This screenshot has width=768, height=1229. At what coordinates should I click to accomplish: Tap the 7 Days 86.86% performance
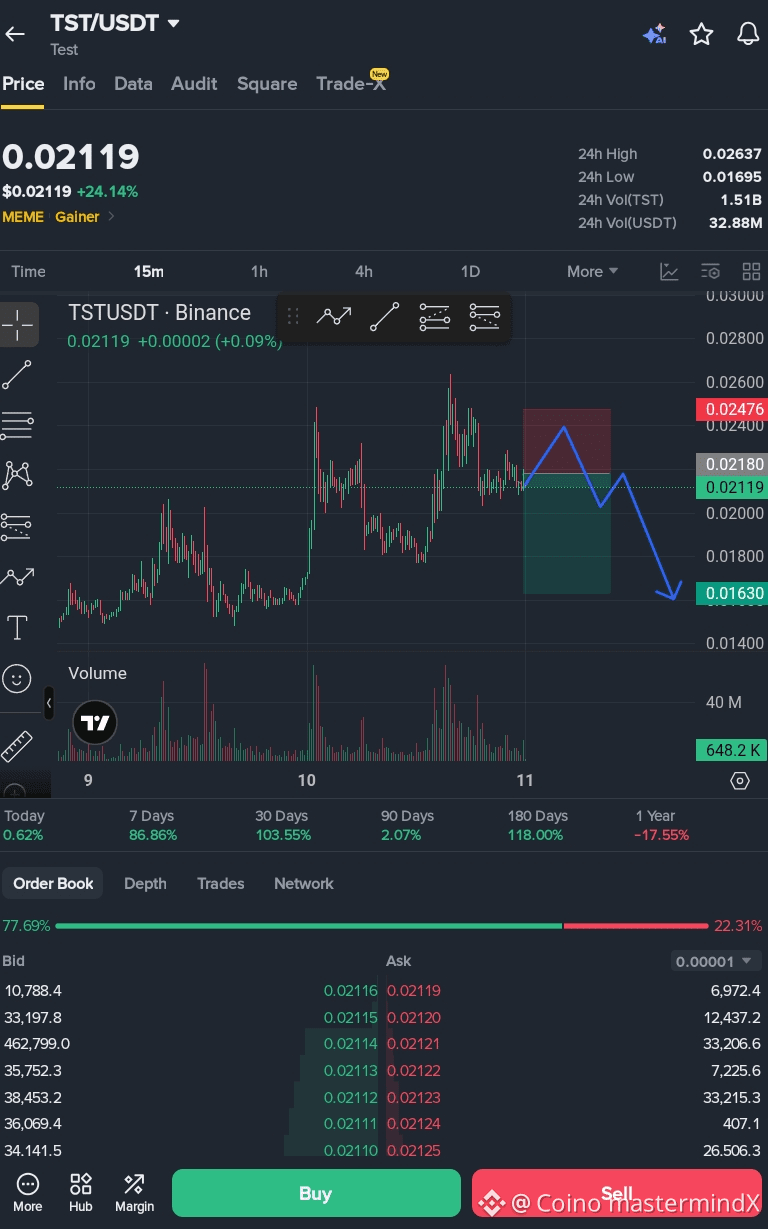point(153,825)
